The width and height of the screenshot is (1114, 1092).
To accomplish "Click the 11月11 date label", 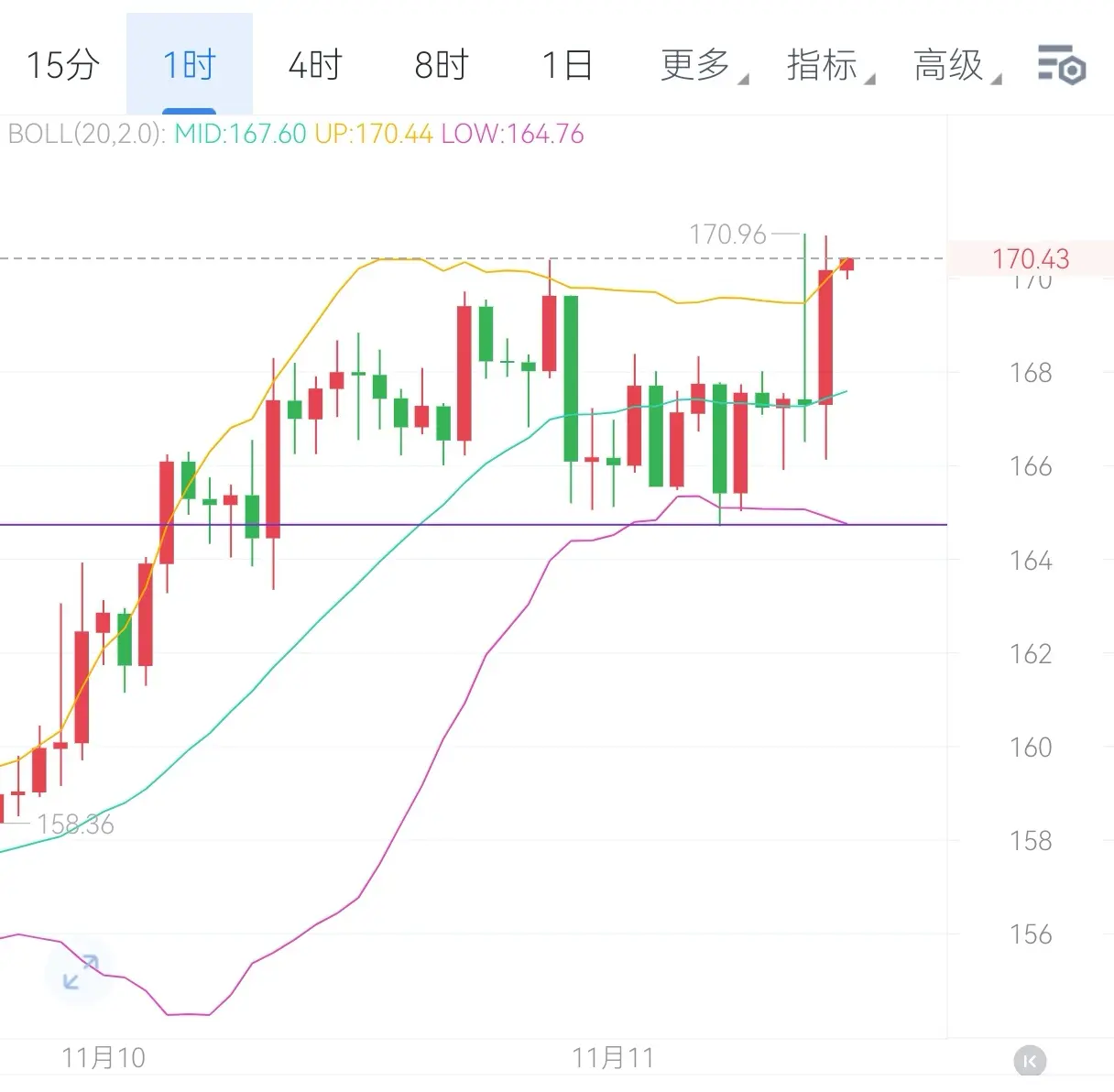I will coord(613,1058).
